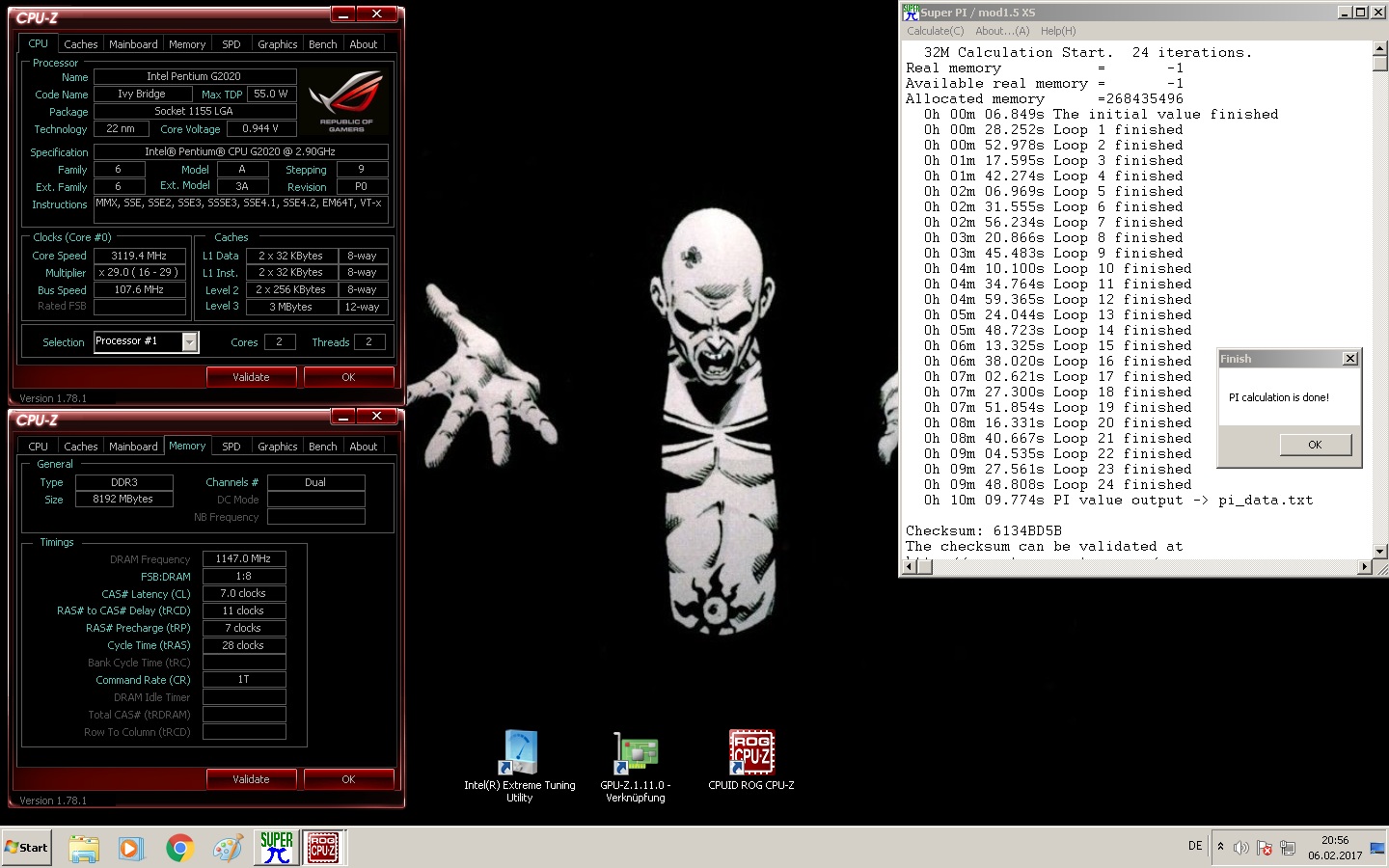
Task: Switch to ROG CPU-Z taskbar button
Action: point(323,848)
